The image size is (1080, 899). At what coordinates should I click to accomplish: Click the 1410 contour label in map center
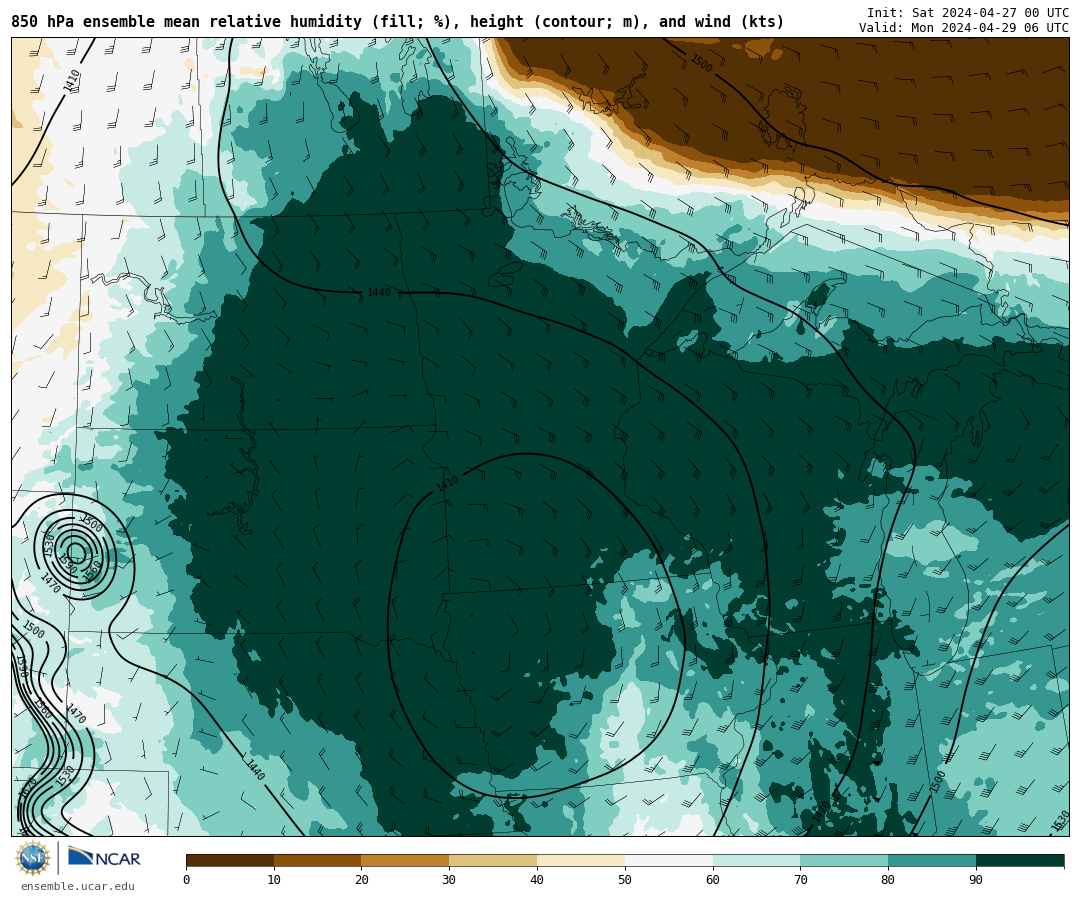447,484
